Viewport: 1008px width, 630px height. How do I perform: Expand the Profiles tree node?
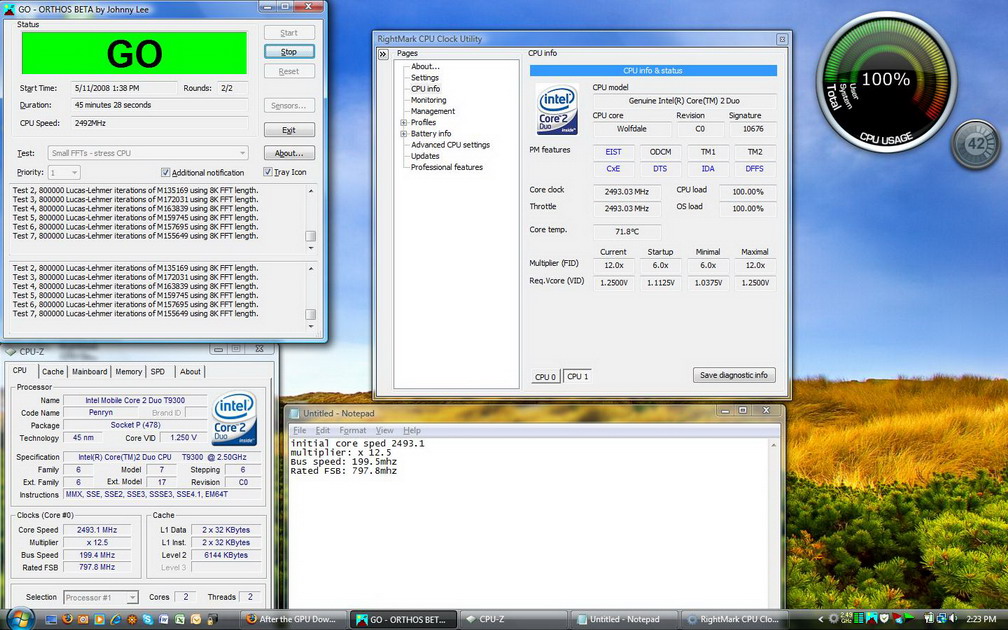[404, 122]
